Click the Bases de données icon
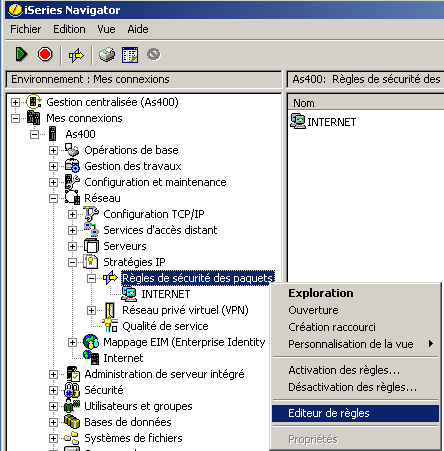Image resolution: width=444 pixels, height=451 pixels. (72, 422)
